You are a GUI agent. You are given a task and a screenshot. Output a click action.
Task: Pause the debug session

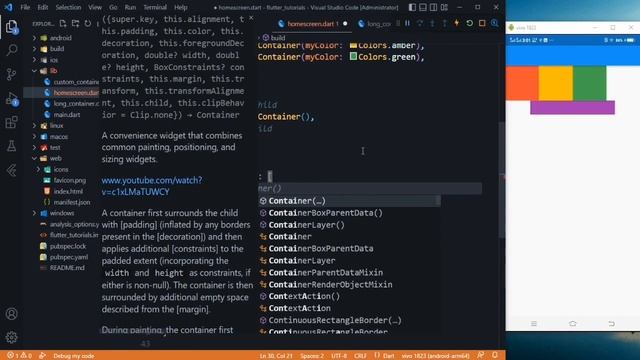[x=407, y=23]
